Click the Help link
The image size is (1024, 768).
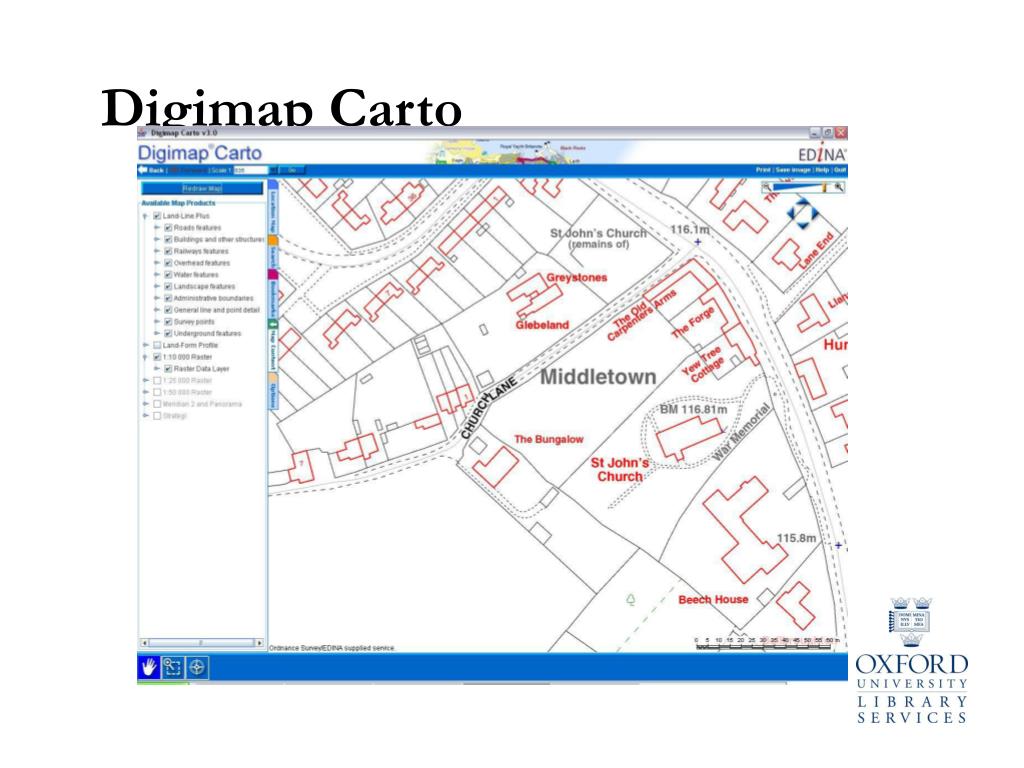pos(822,170)
